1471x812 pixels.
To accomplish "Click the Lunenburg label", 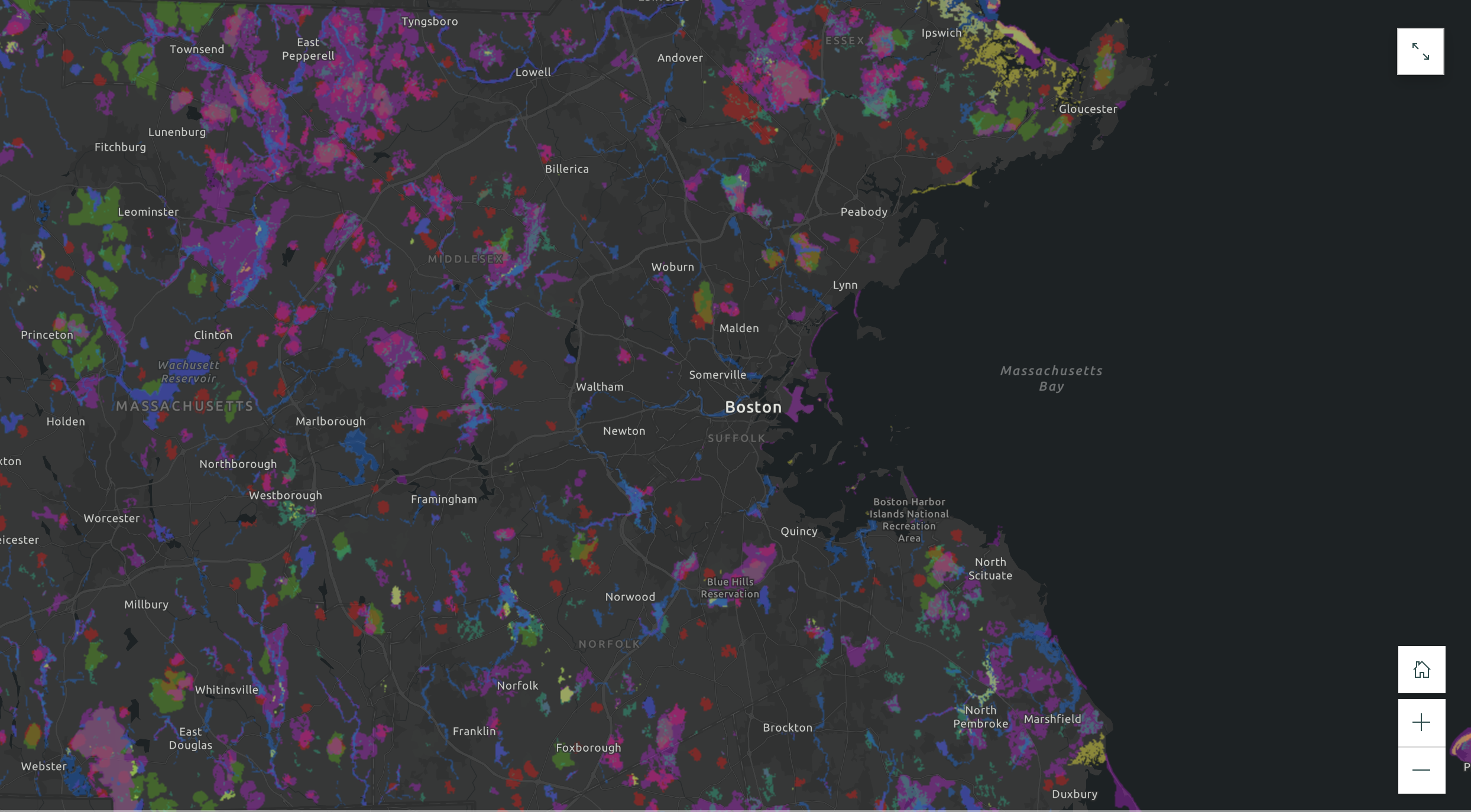I will [177, 132].
